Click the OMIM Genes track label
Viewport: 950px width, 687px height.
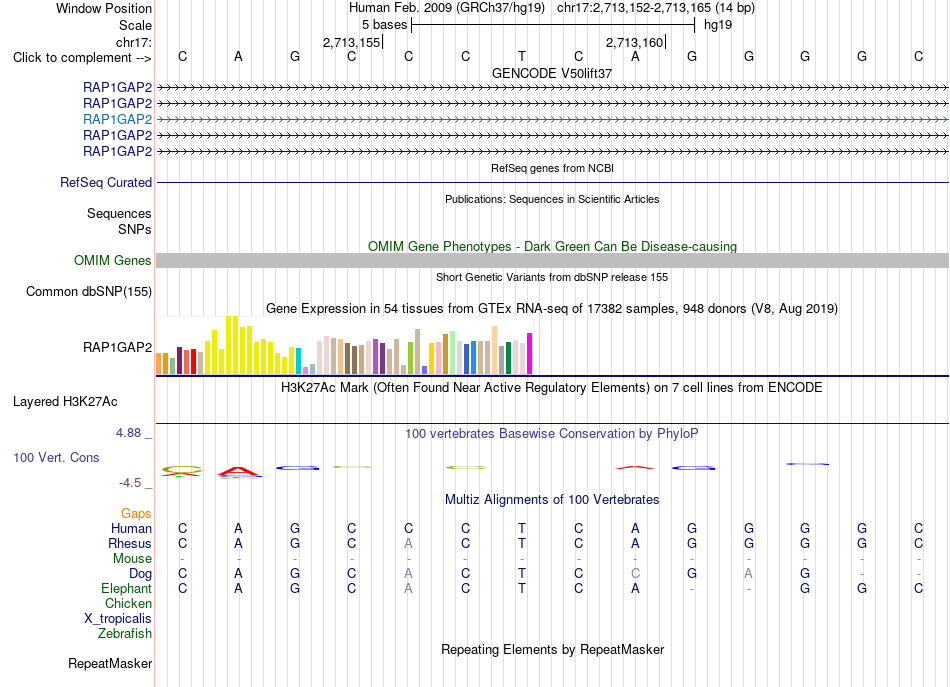[113, 261]
